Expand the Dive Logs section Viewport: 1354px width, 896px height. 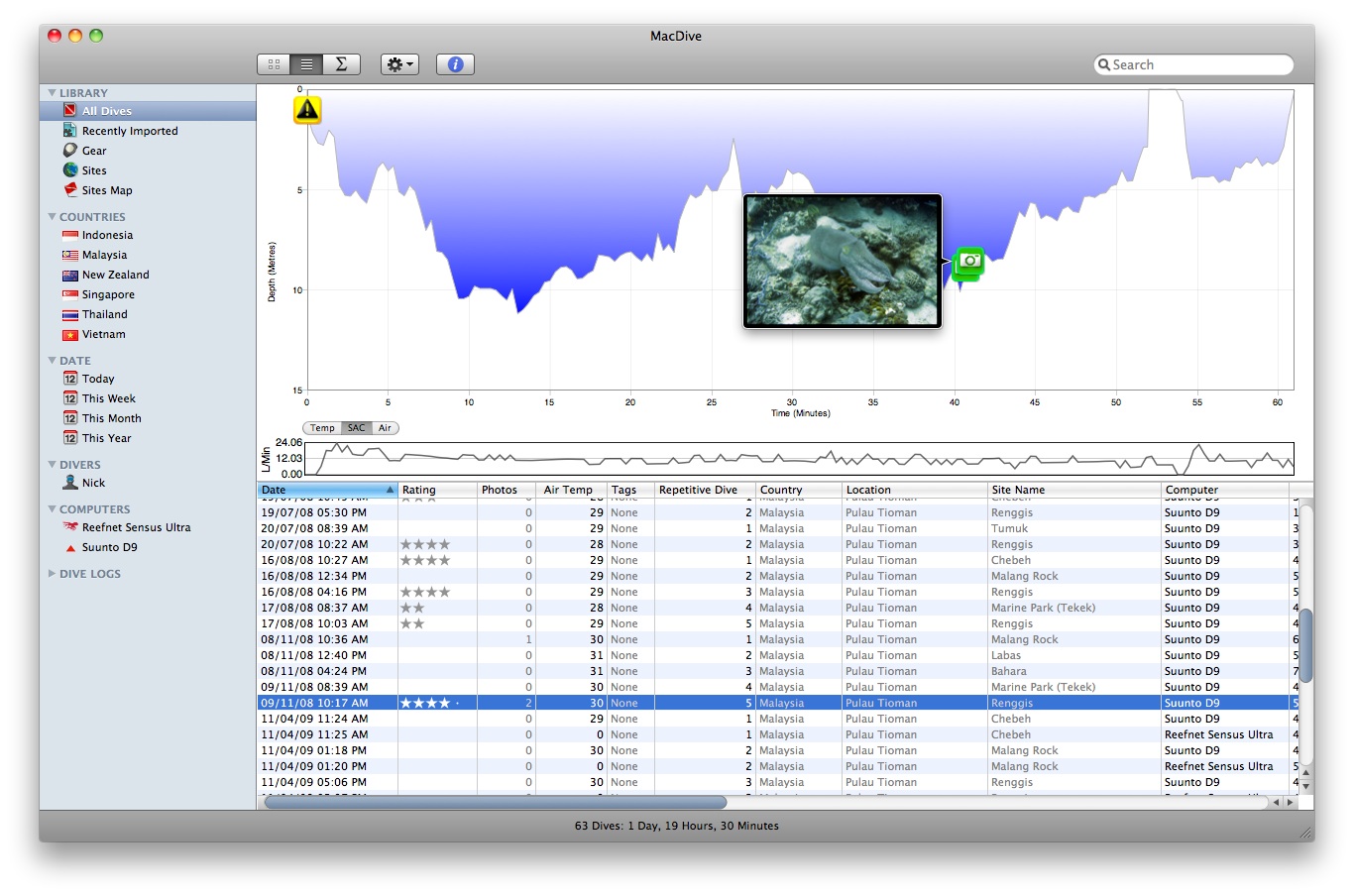53,574
